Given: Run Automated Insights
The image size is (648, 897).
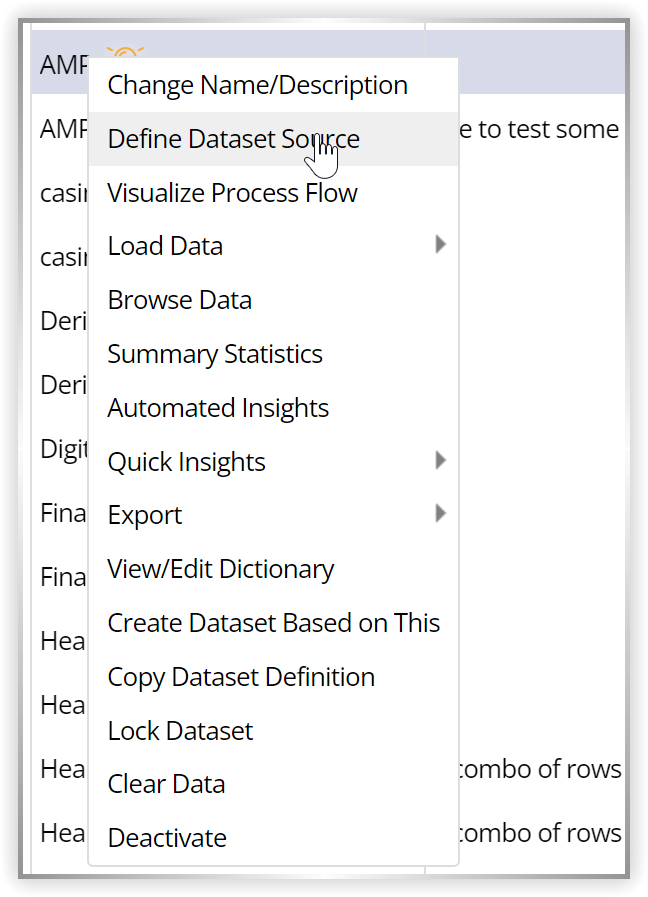Looking at the screenshot, I should pos(218,408).
